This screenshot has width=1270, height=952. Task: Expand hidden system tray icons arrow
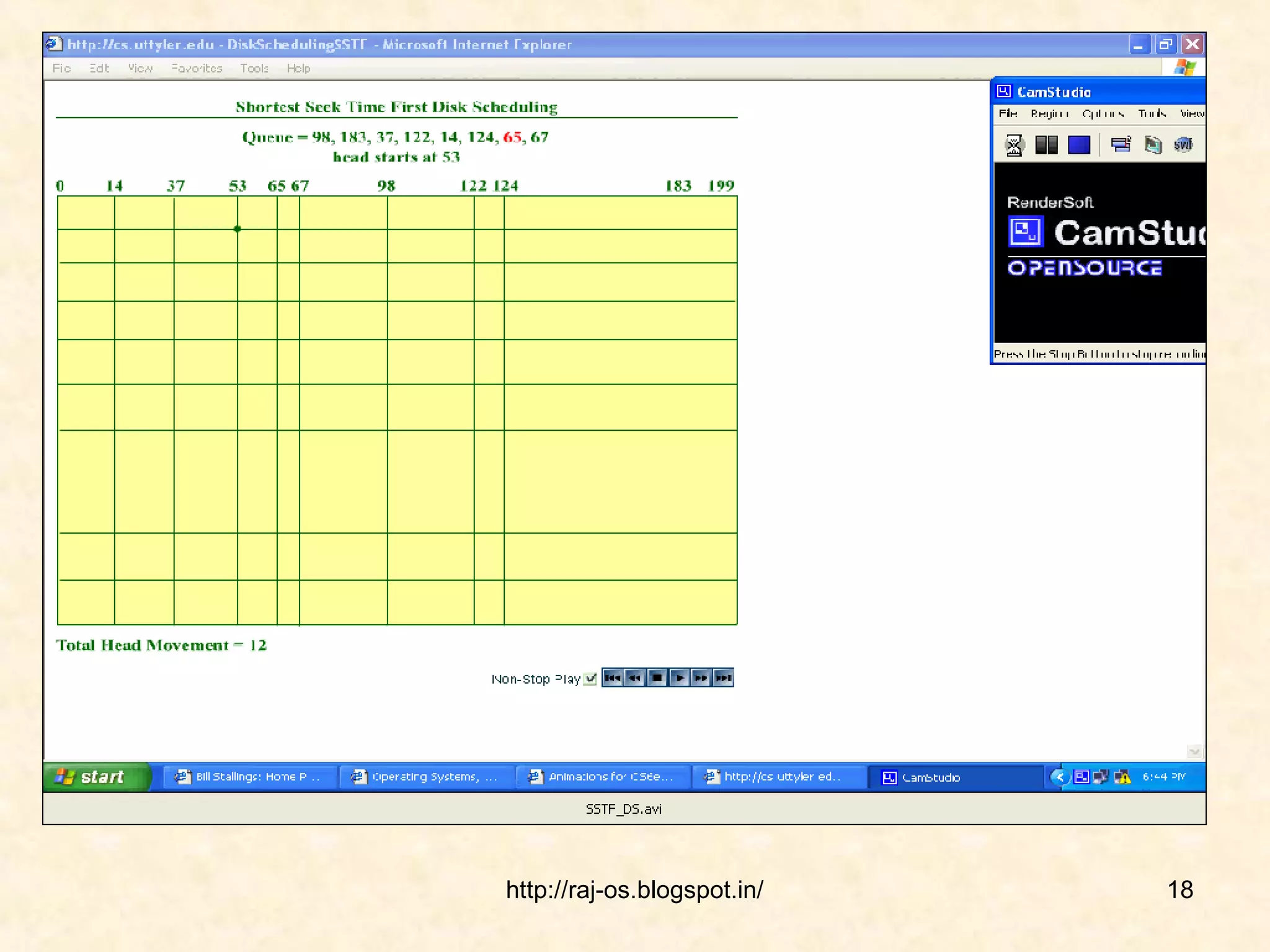click(1060, 777)
